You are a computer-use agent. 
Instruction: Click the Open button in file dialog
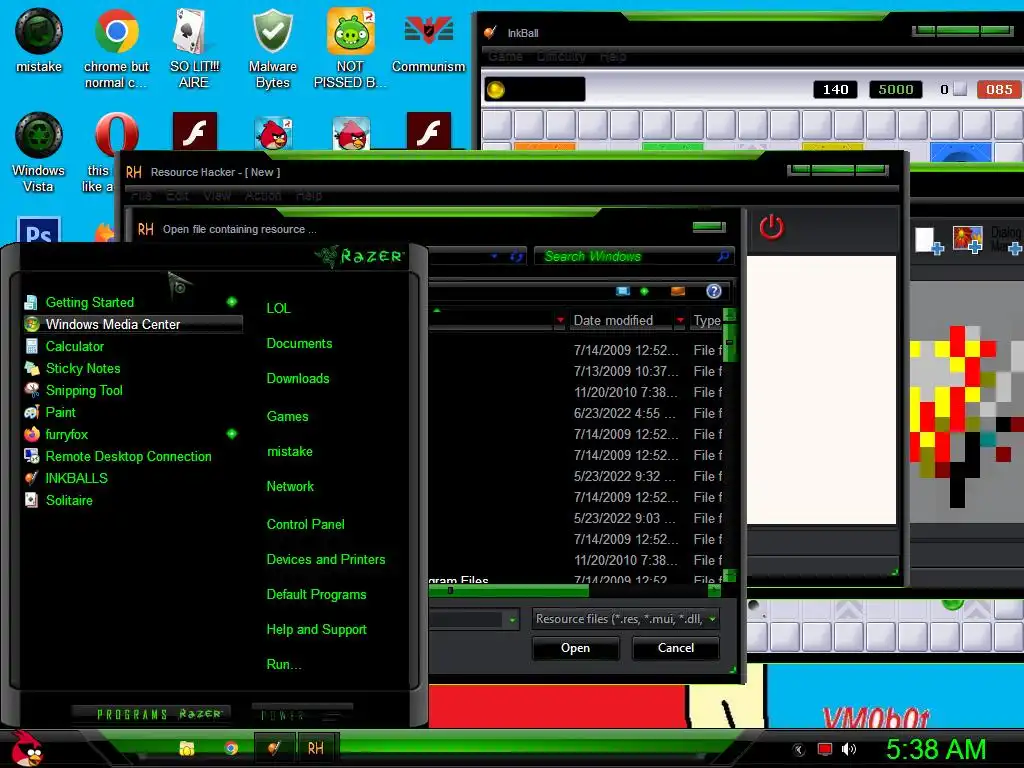(x=575, y=648)
